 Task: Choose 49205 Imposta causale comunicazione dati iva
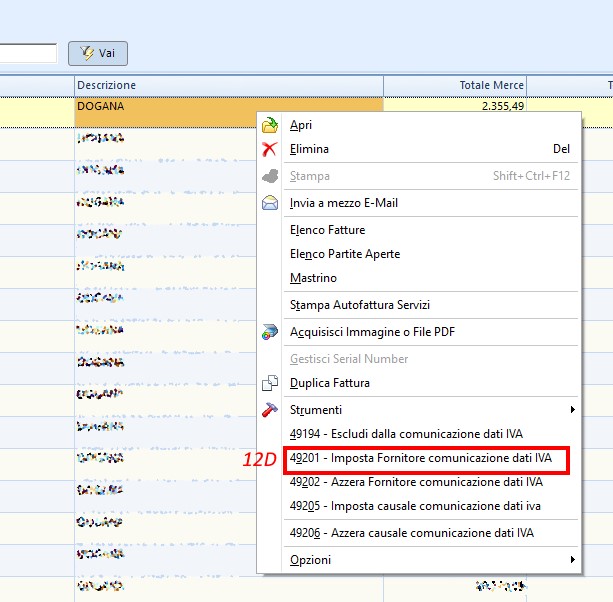click(414, 506)
